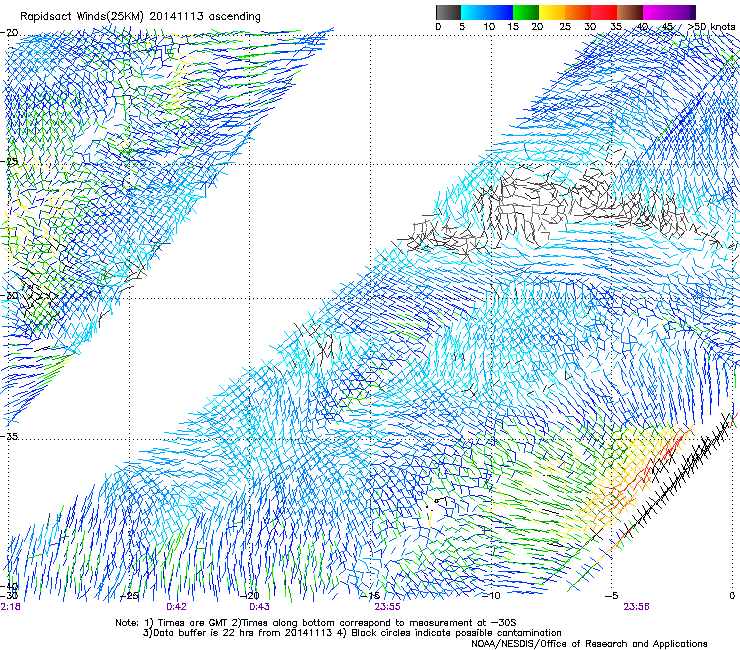Click the brown 35-40 knots legend swatch
The image size is (740, 650).
click(630, 12)
